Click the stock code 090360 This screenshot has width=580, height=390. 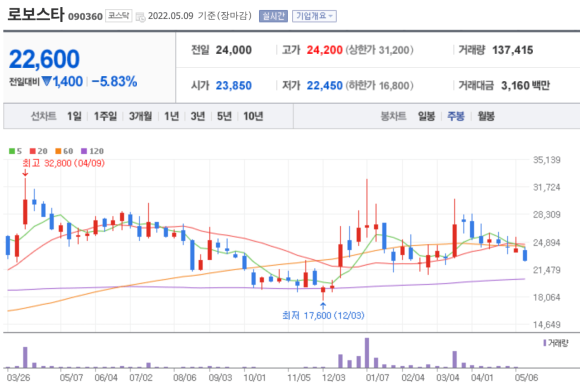point(85,17)
